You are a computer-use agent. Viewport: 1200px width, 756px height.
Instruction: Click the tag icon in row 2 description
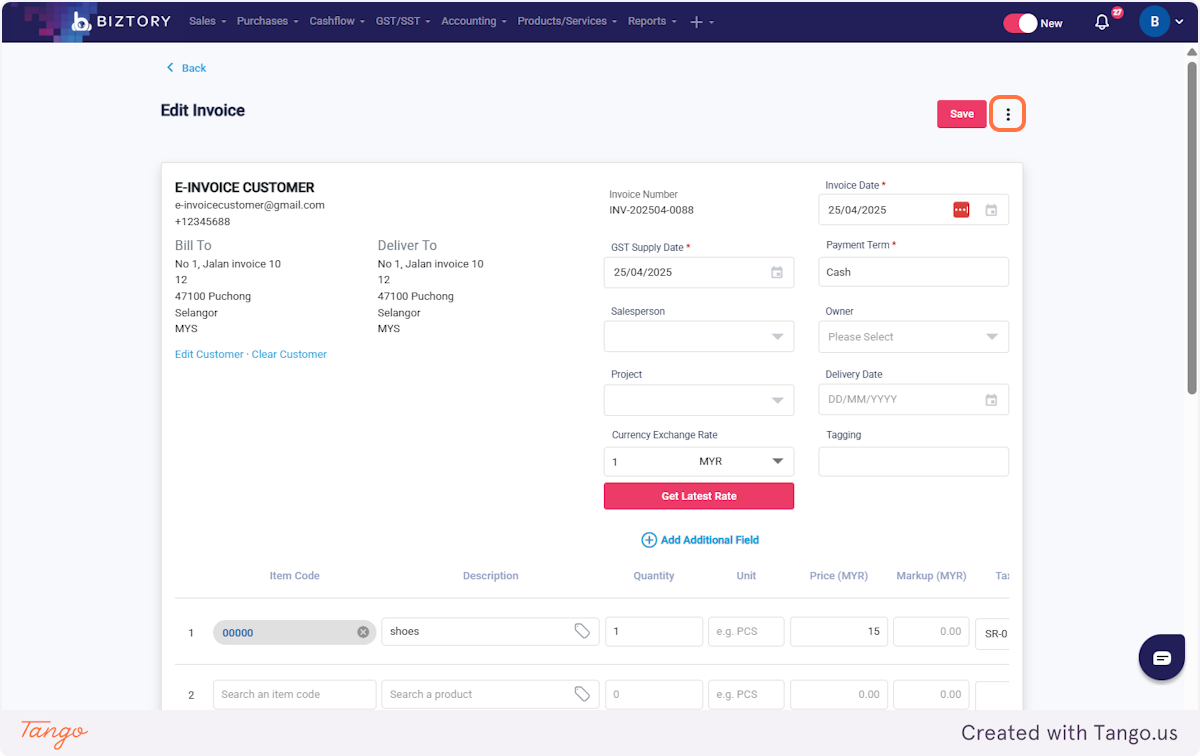(x=582, y=694)
